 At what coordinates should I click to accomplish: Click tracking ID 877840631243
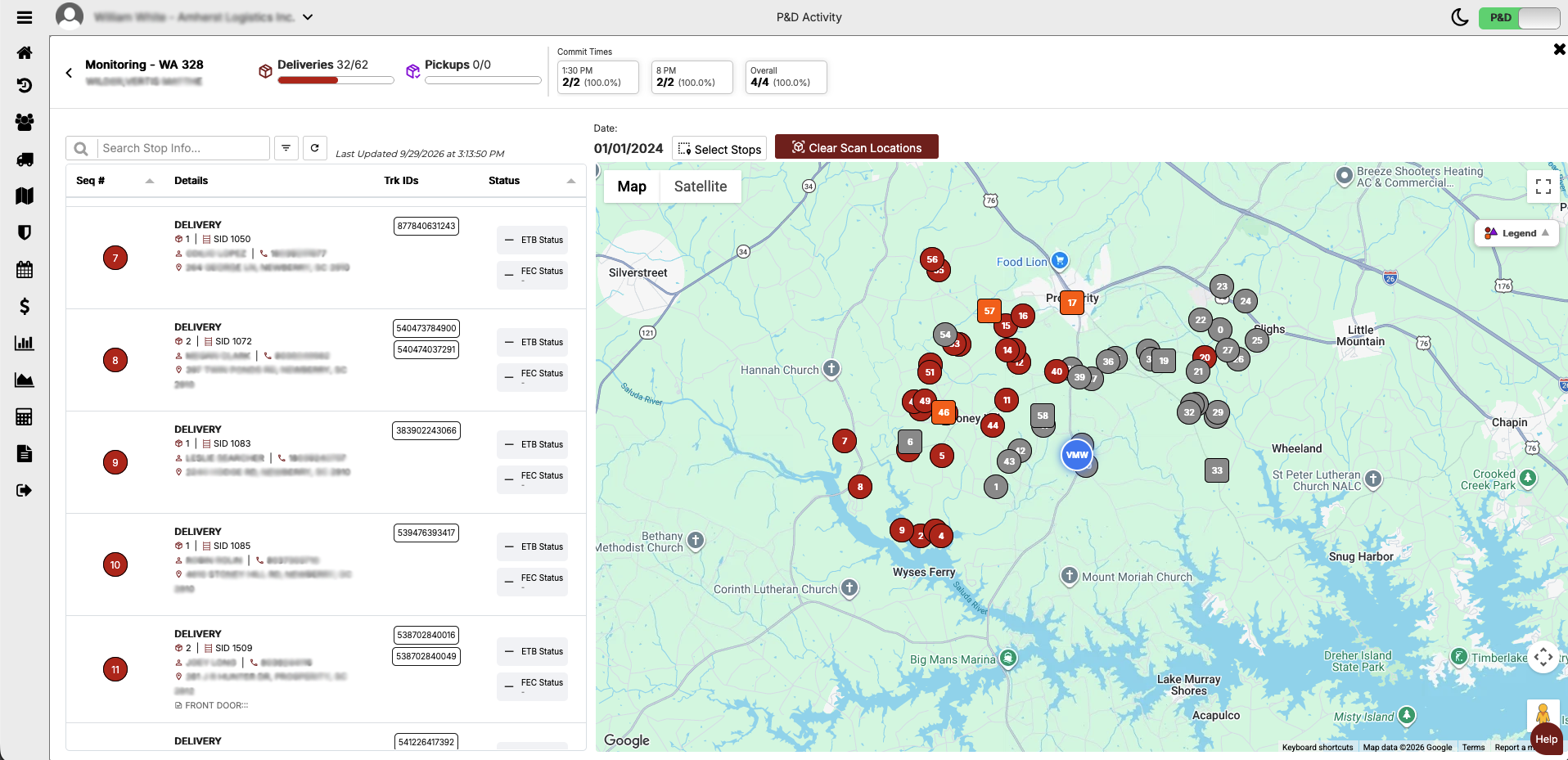(x=426, y=226)
